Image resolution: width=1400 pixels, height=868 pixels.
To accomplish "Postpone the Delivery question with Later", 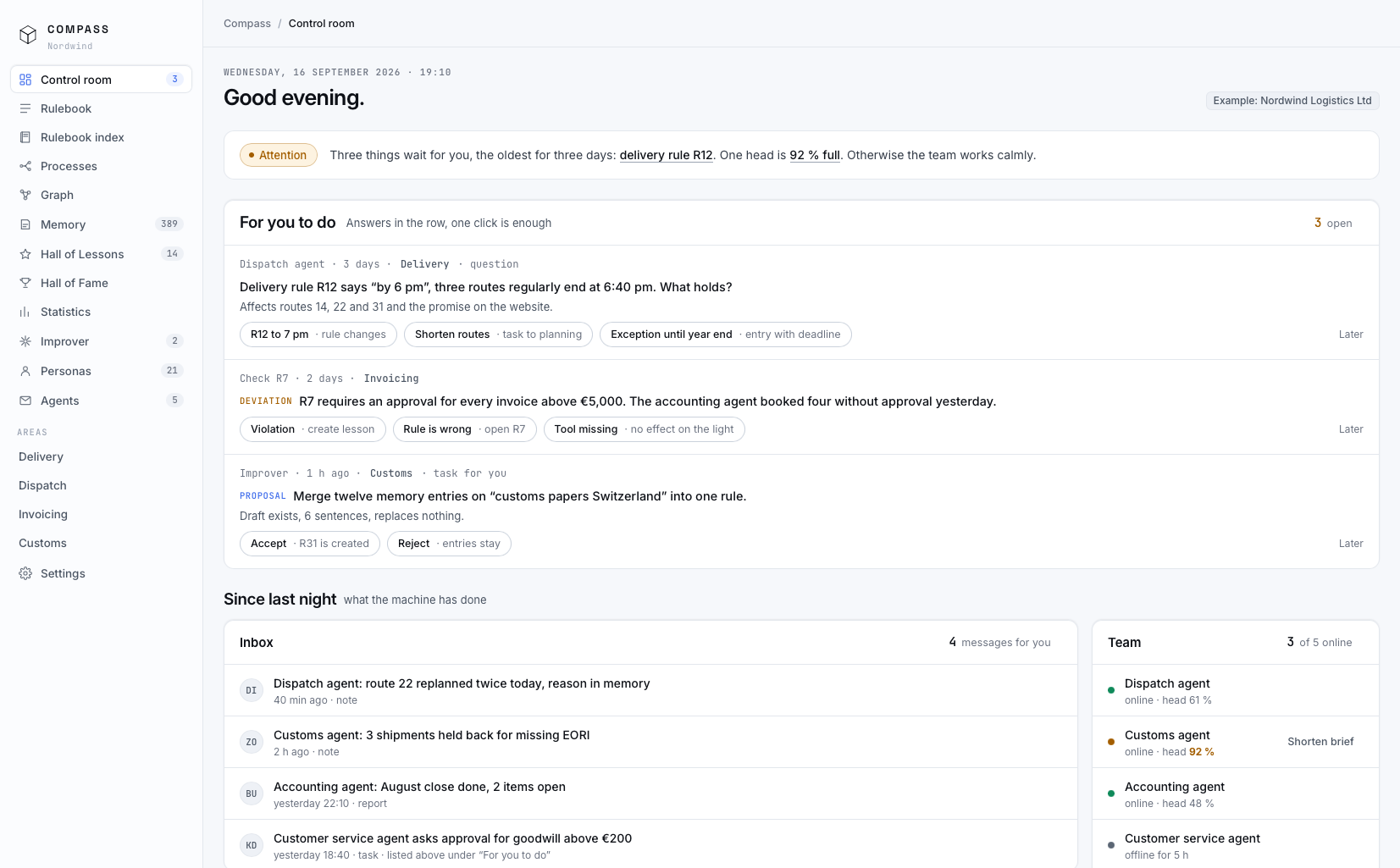I will click(1351, 334).
